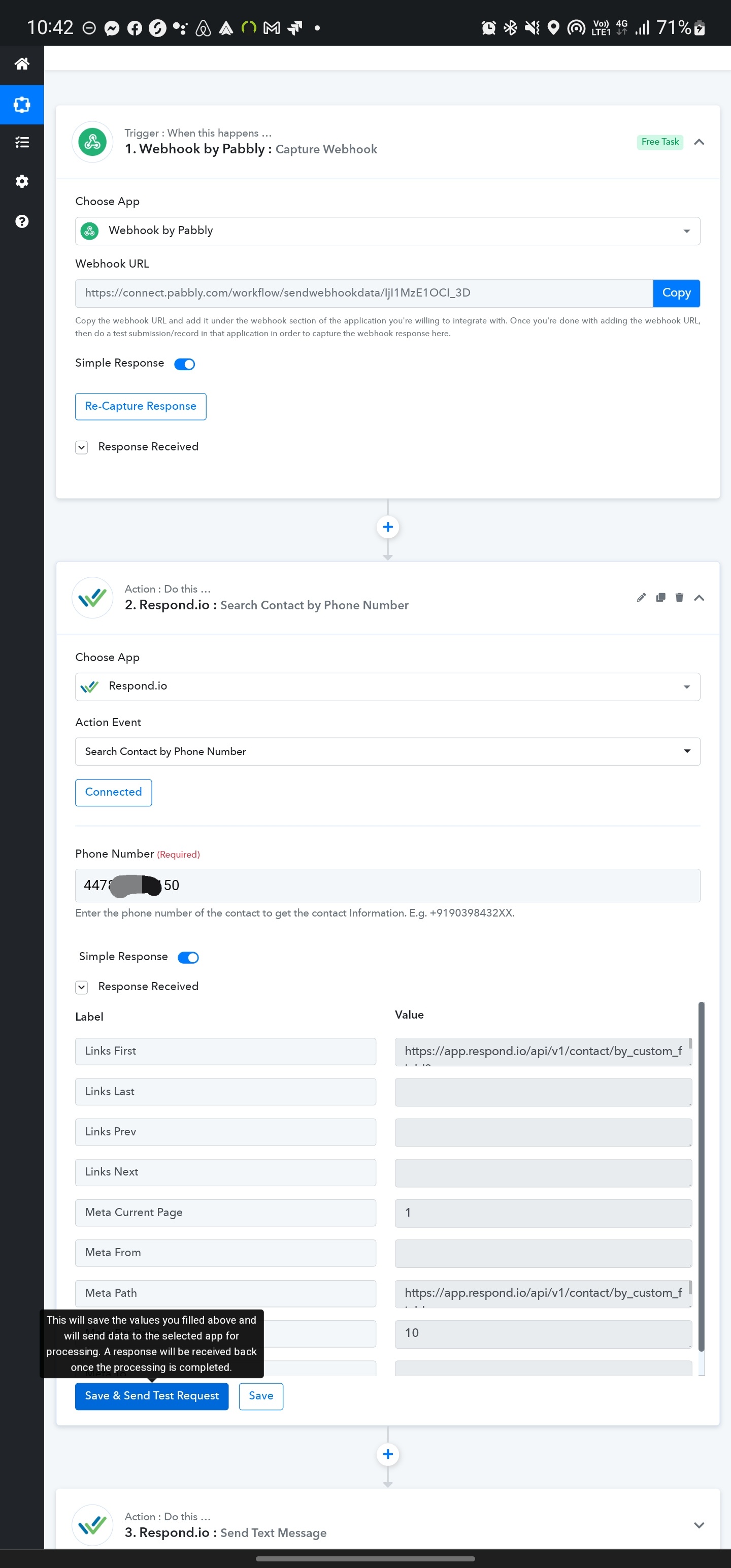Image resolution: width=731 pixels, height=1568 pixels.
Task: Click the Links First value field
Action: point(543,1052)
